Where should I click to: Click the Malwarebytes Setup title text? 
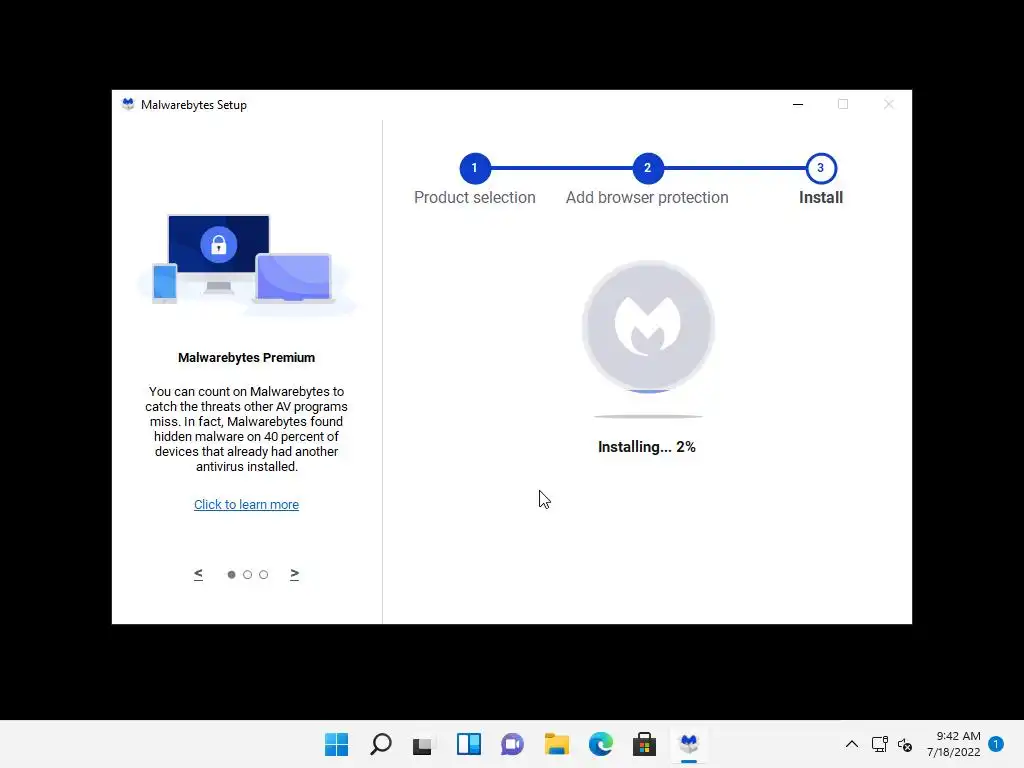[194, 104]
